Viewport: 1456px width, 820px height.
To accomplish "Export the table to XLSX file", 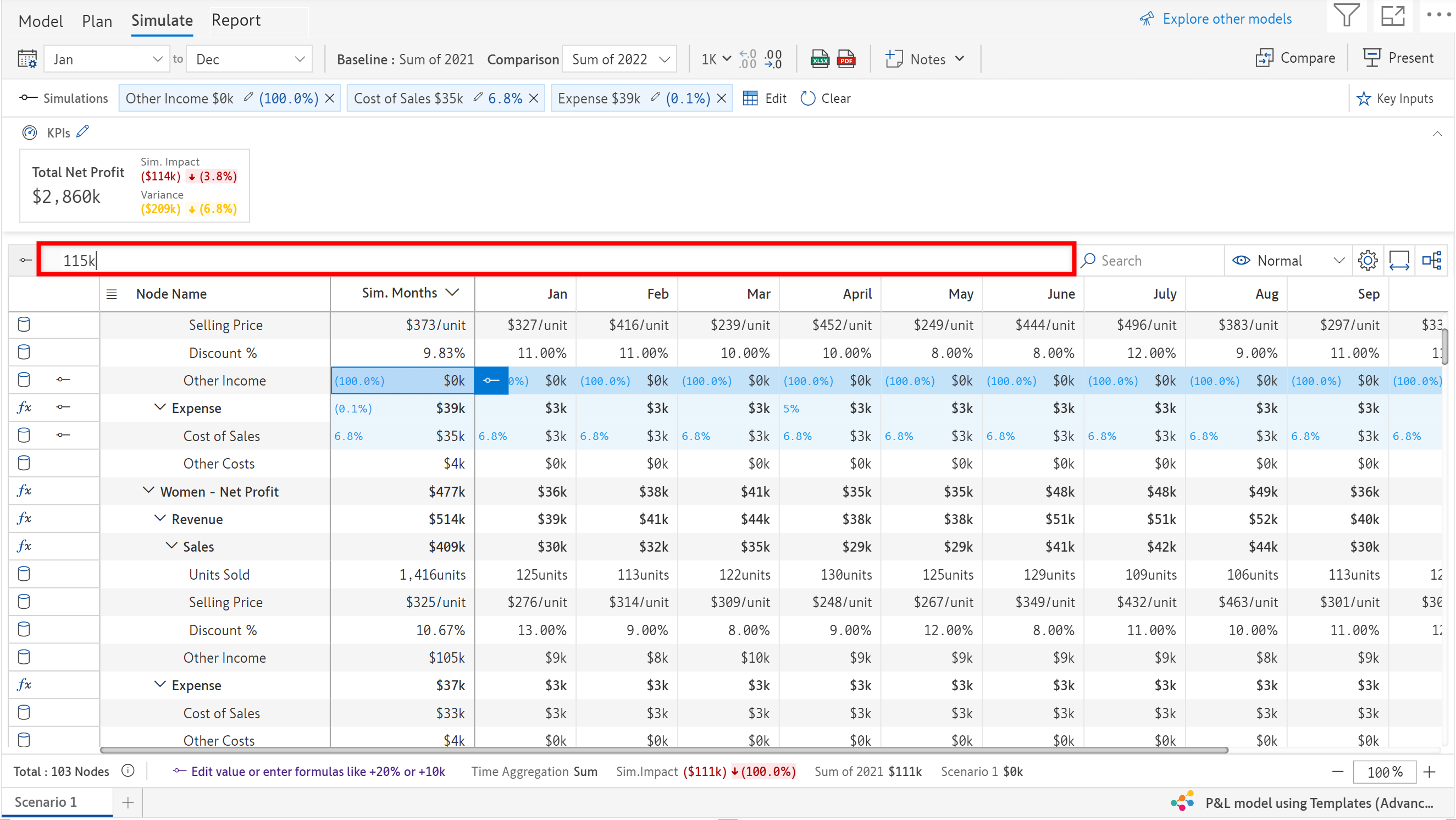I will click(x=819, y=59).
